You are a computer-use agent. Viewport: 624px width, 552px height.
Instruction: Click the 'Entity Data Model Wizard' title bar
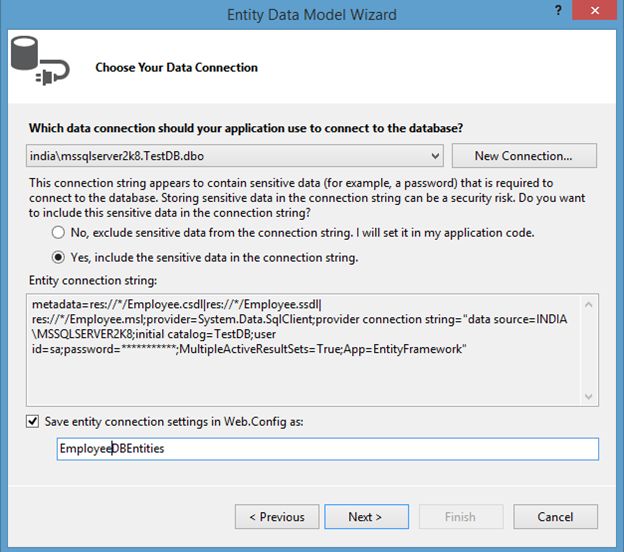click(x=312, y=14)
